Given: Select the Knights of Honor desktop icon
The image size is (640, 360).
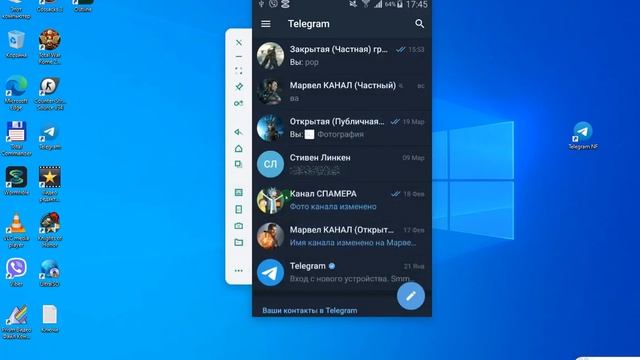Looking at the screenshot, I should coord(50,230).
